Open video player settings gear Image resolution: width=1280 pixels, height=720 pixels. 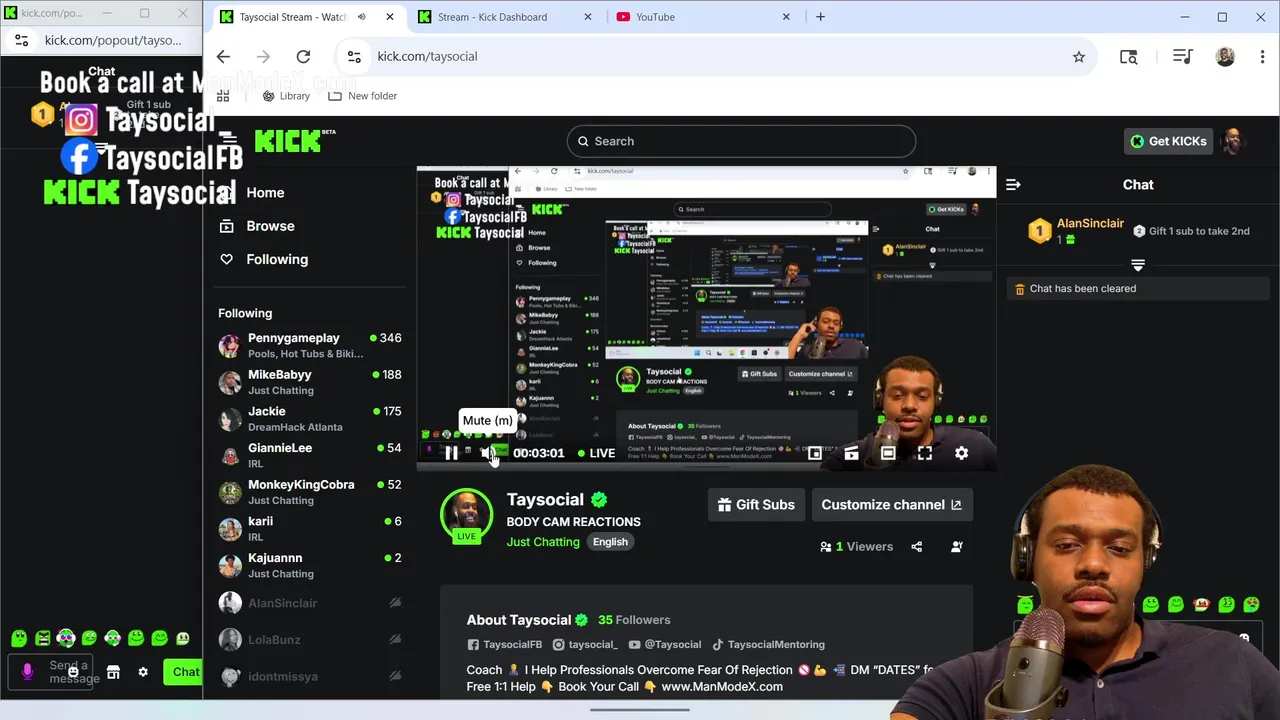point(961,453)
